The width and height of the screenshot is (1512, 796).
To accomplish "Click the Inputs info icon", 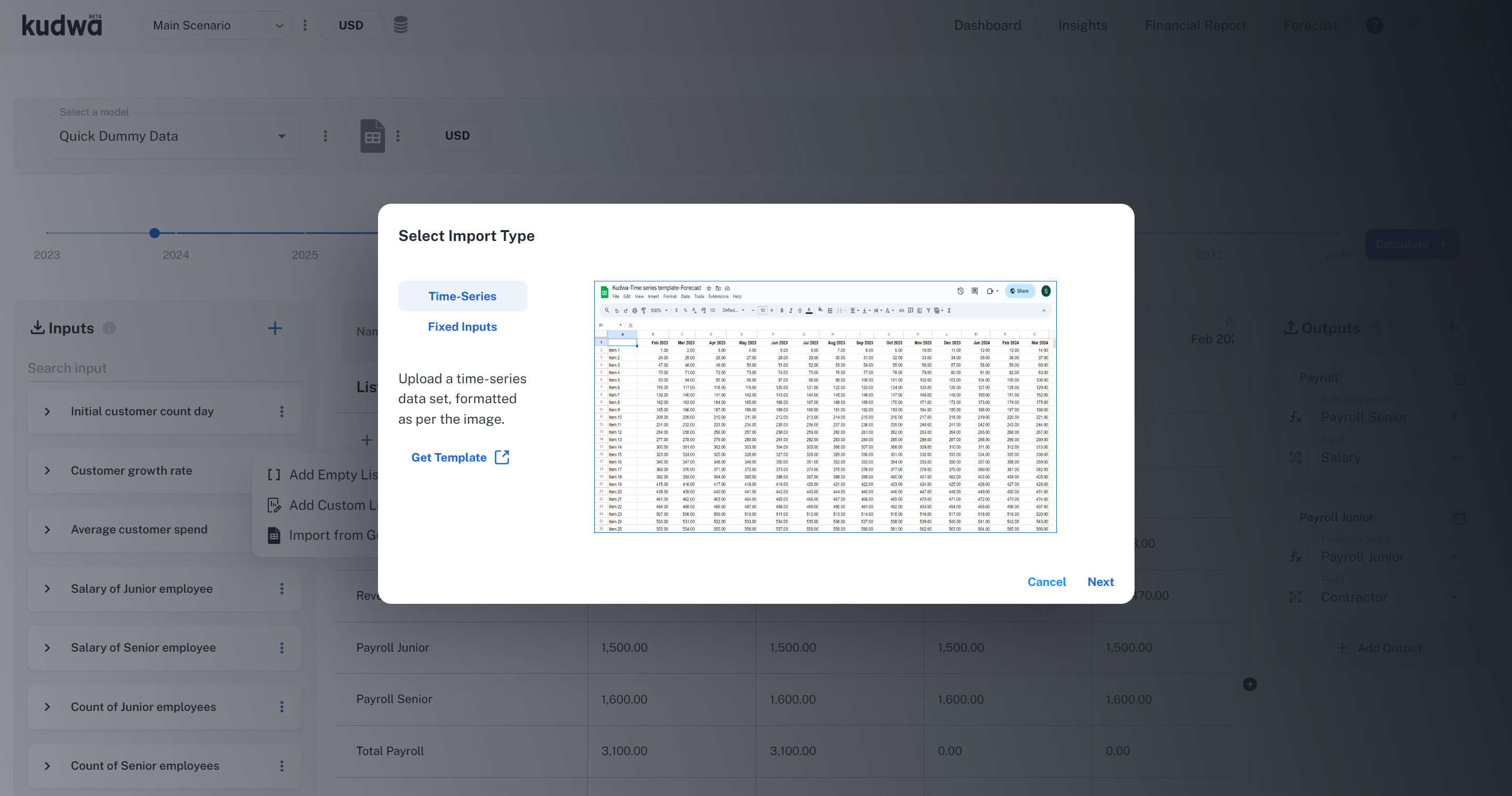I will [109, 328].
